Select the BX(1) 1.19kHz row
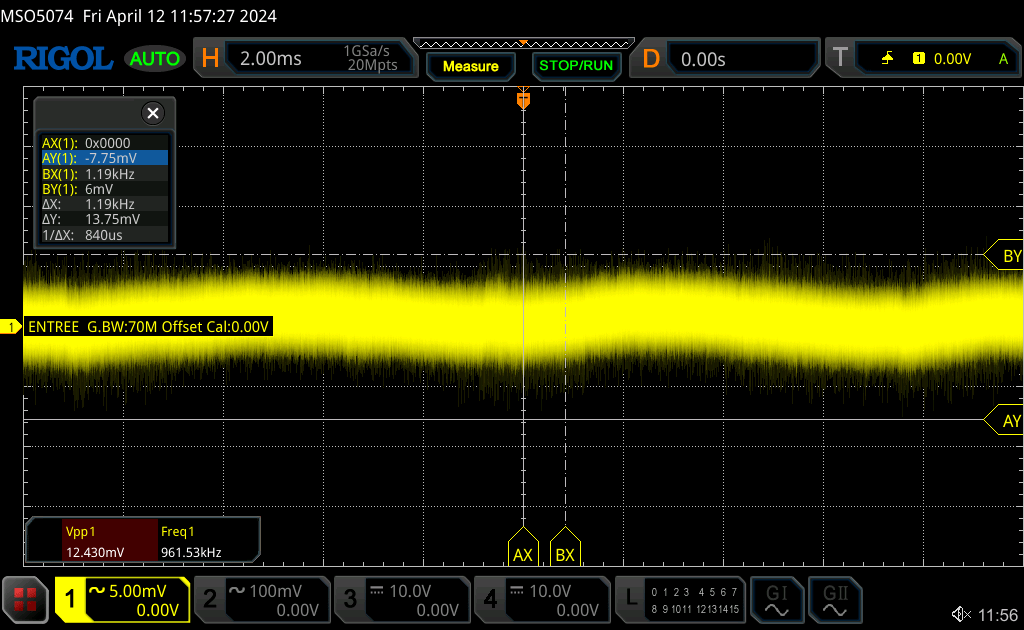The height and width of the screenshot is (630, 1024). pyautogui.click(x=105, y=174)
